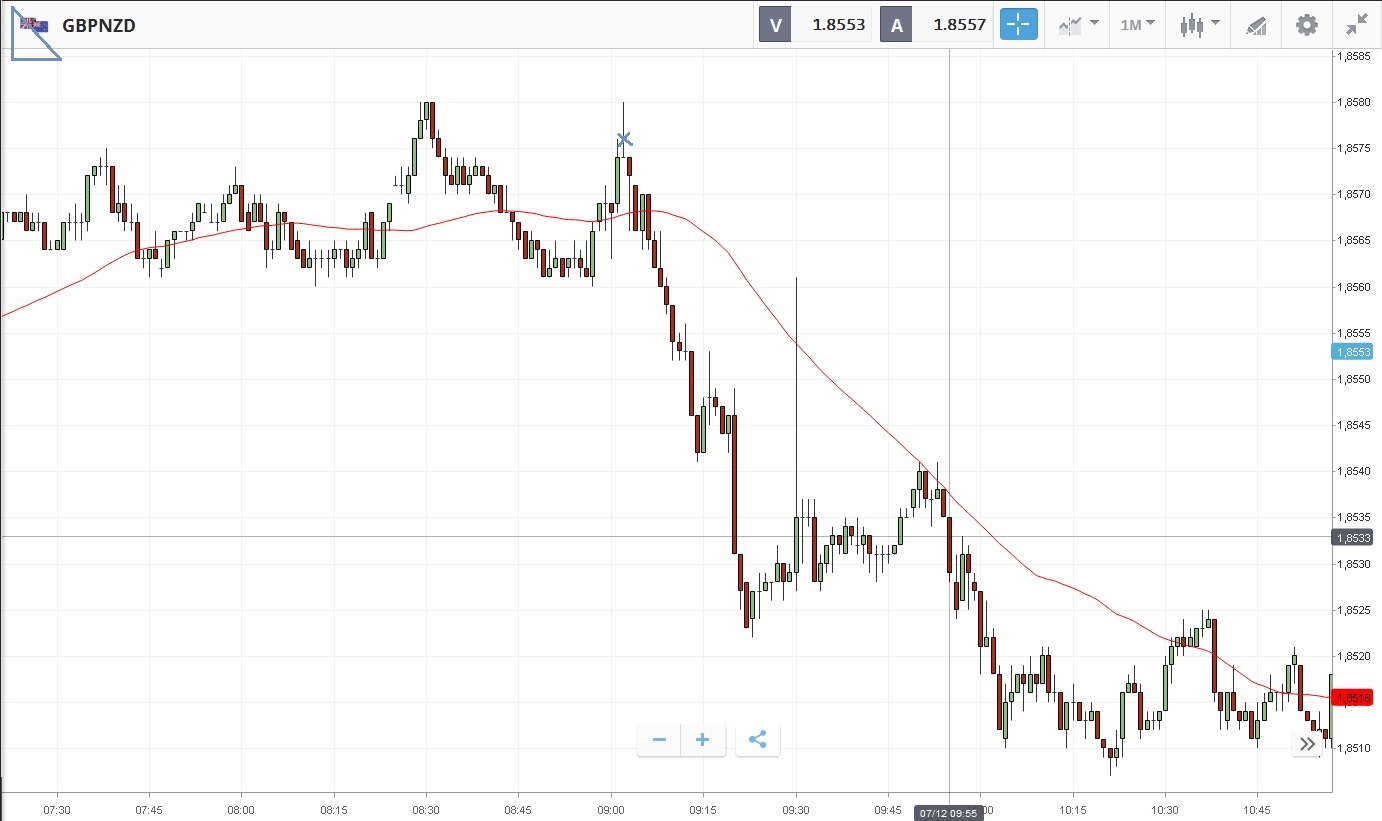
Task: Share the chart
Action: tap(757, 740)
